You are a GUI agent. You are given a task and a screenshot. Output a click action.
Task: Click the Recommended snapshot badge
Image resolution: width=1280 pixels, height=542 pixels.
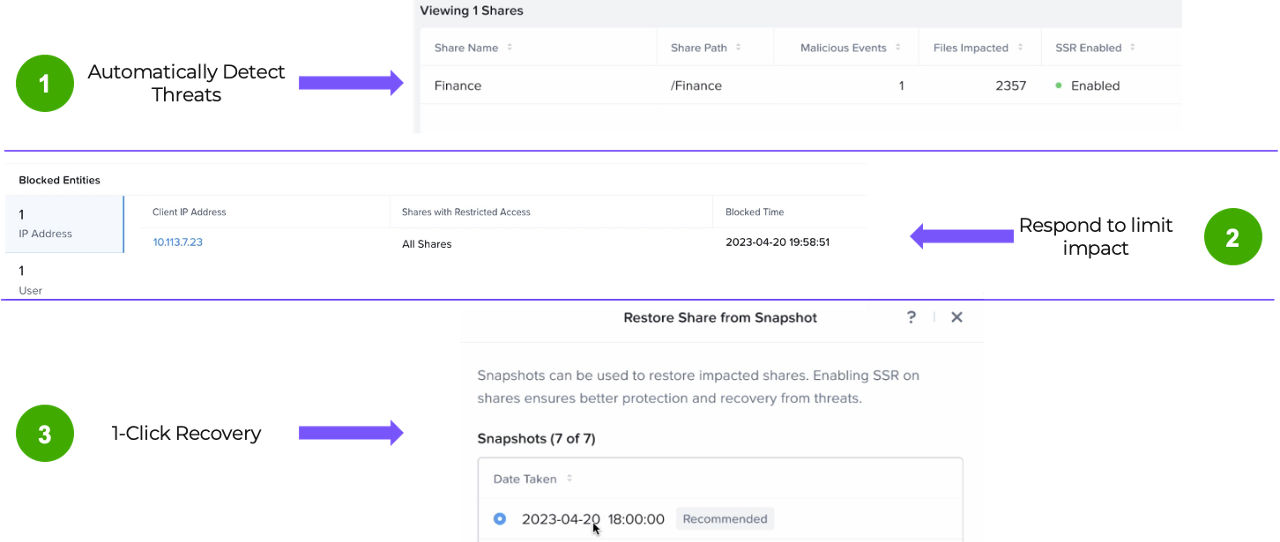coord(725,519)
